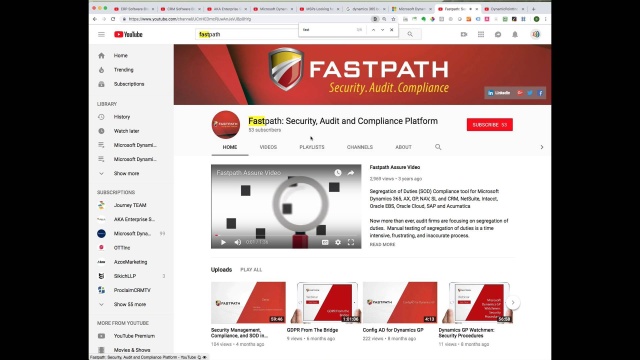
Task: Switch to the HOME channel tab
Action: click(x=230, y=147)
